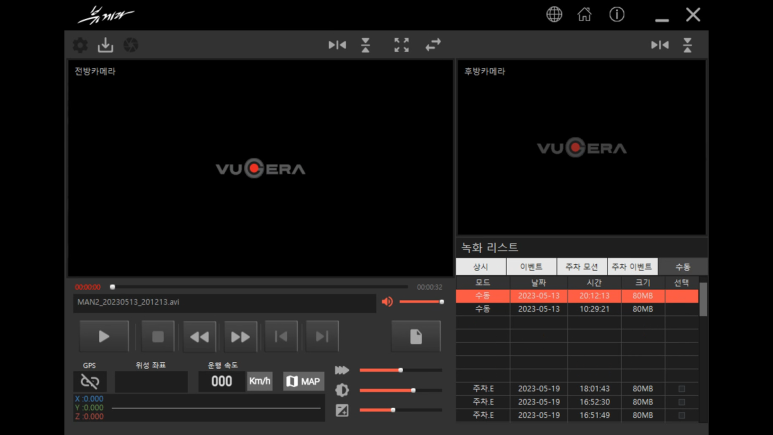Flip rear camera horizontally
Viewport: 773px width, 435px height.
[660, 45]
